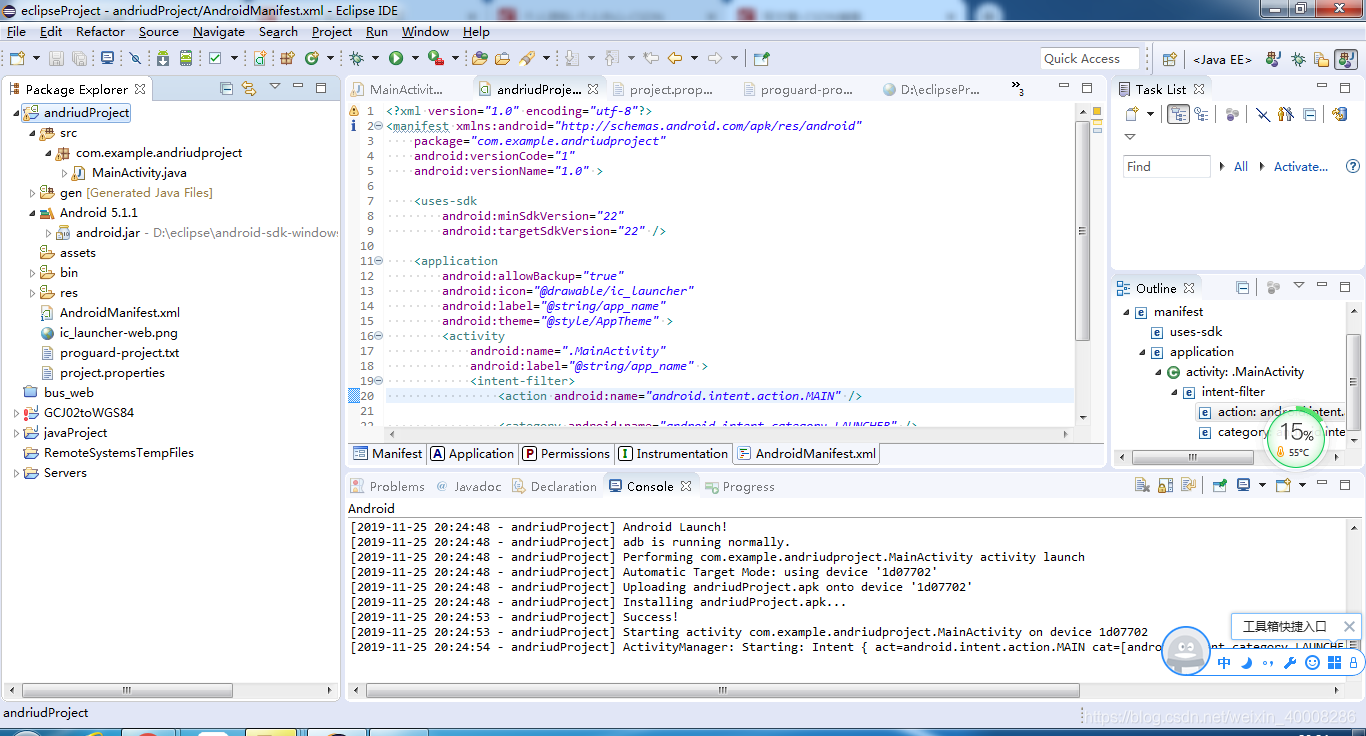
Task: Toggle Word Wrap in Console toolbar
Action: click(1188, 486)
